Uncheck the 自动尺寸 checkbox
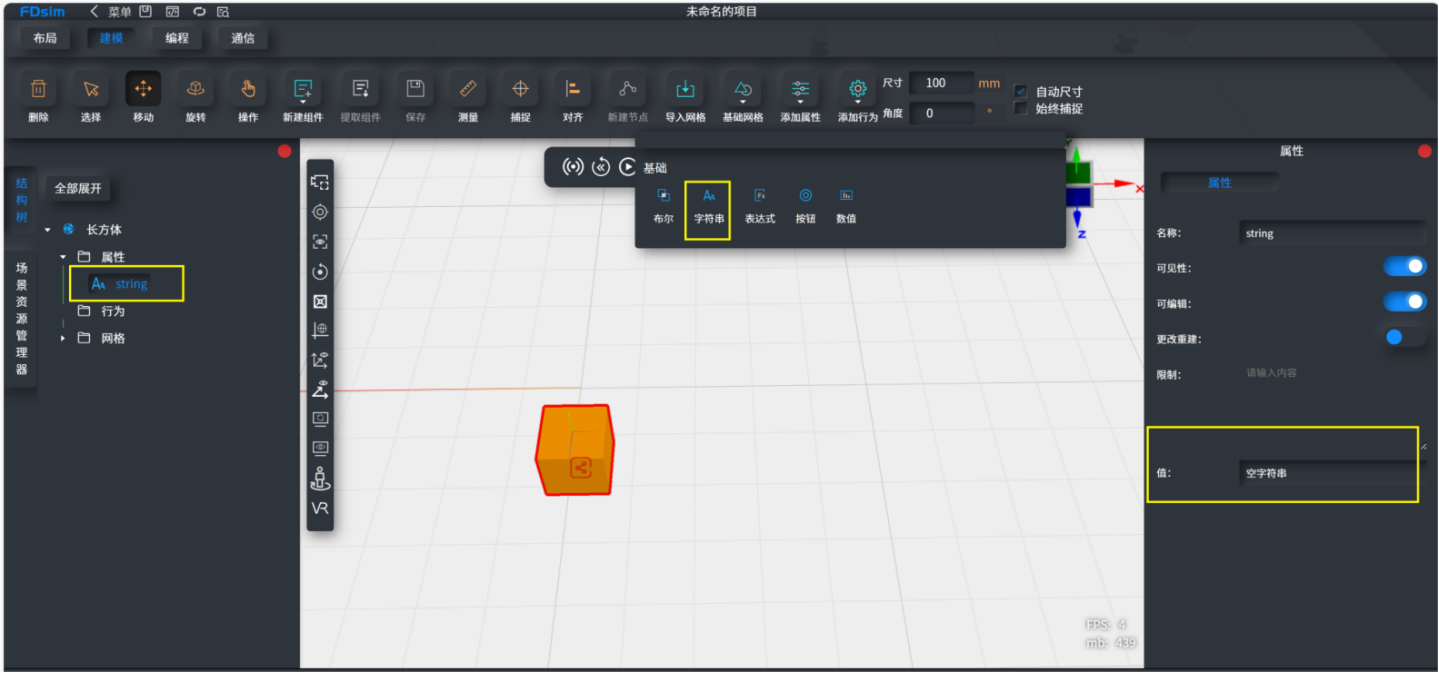The image size is (1439, 673). point(1021,91)
